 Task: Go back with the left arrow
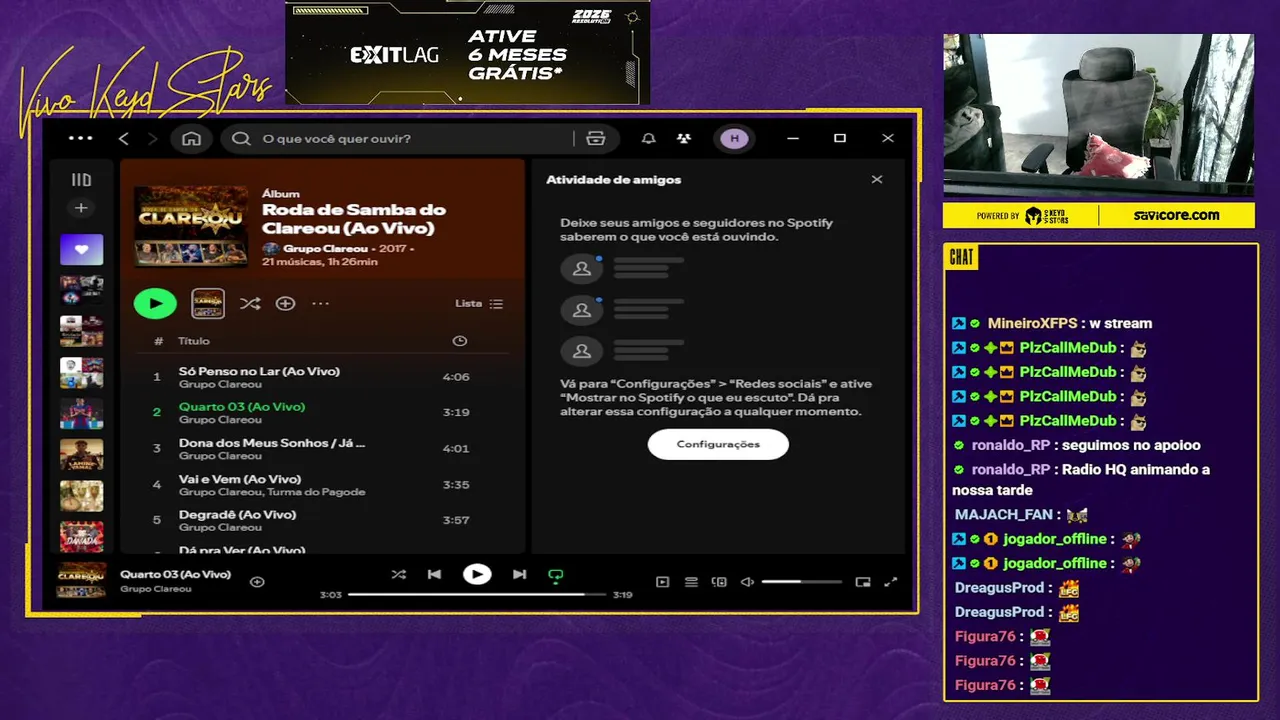coord(123,139)
